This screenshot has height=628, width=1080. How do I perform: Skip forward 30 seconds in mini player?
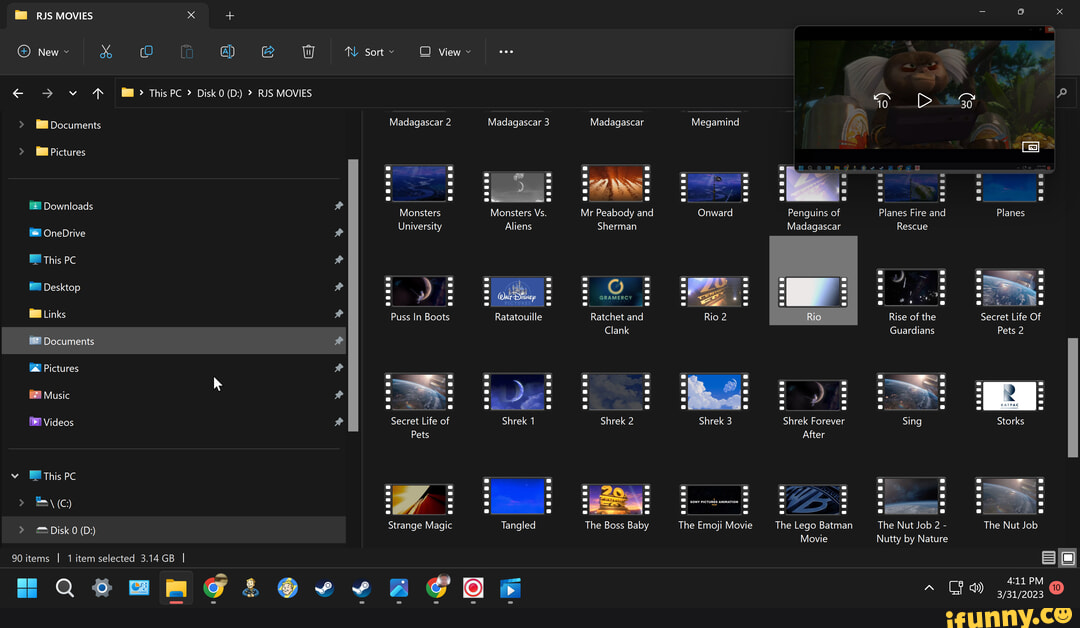click(966, 101)
